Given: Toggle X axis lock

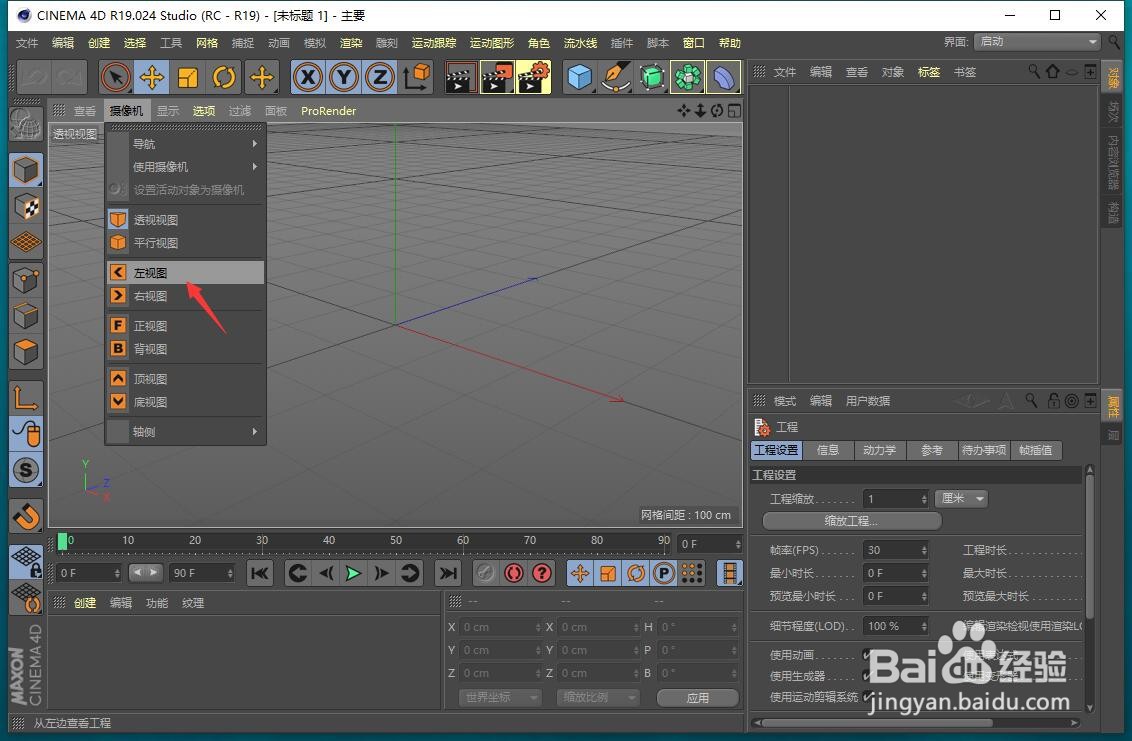Looking at the screenshot, I should [x=308, y=77].
